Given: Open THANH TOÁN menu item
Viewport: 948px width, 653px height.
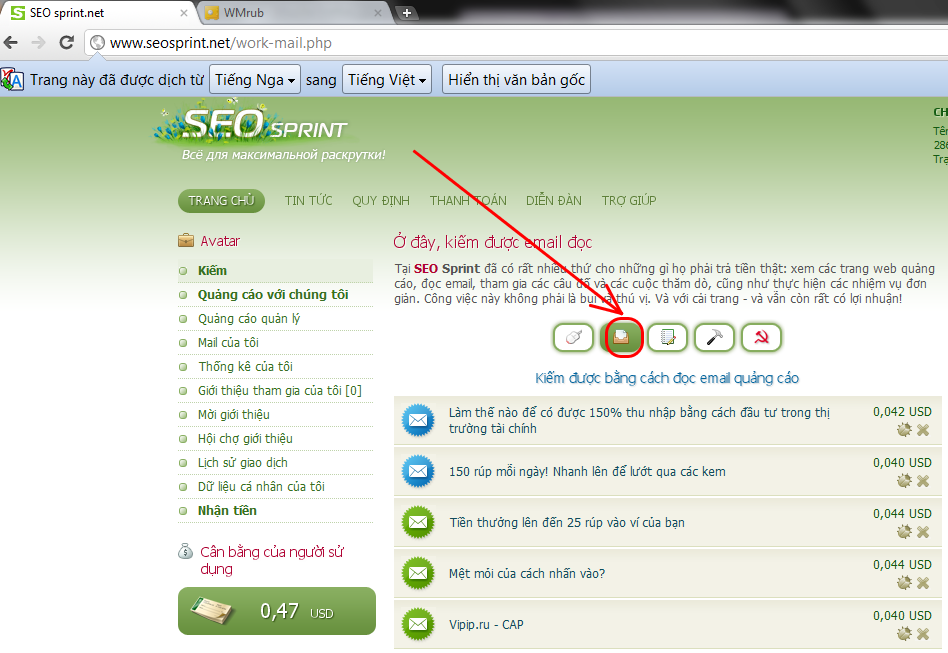Looking at the screenshot, I should 468,201.
